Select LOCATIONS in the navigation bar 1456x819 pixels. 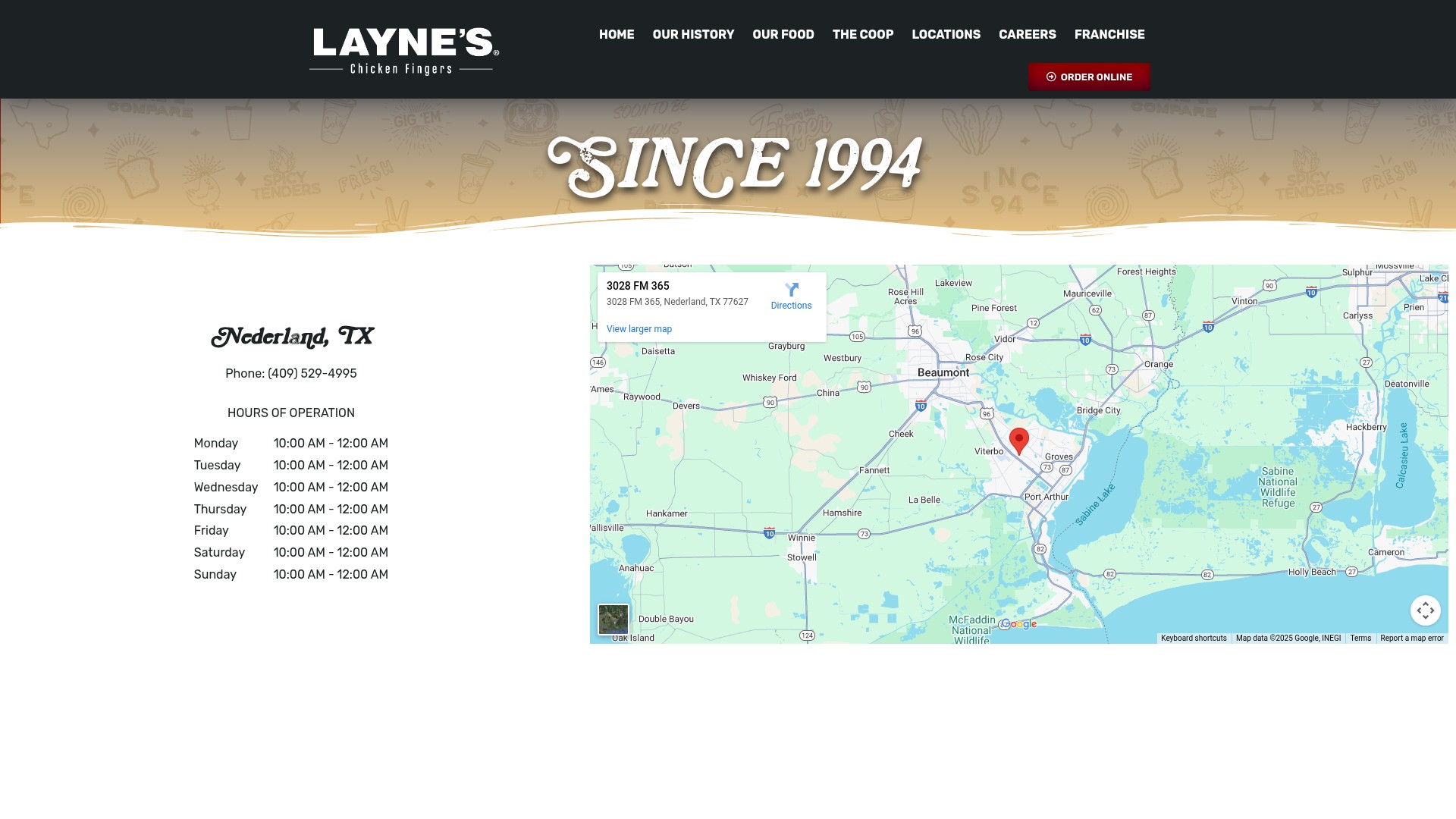[946, 35]
